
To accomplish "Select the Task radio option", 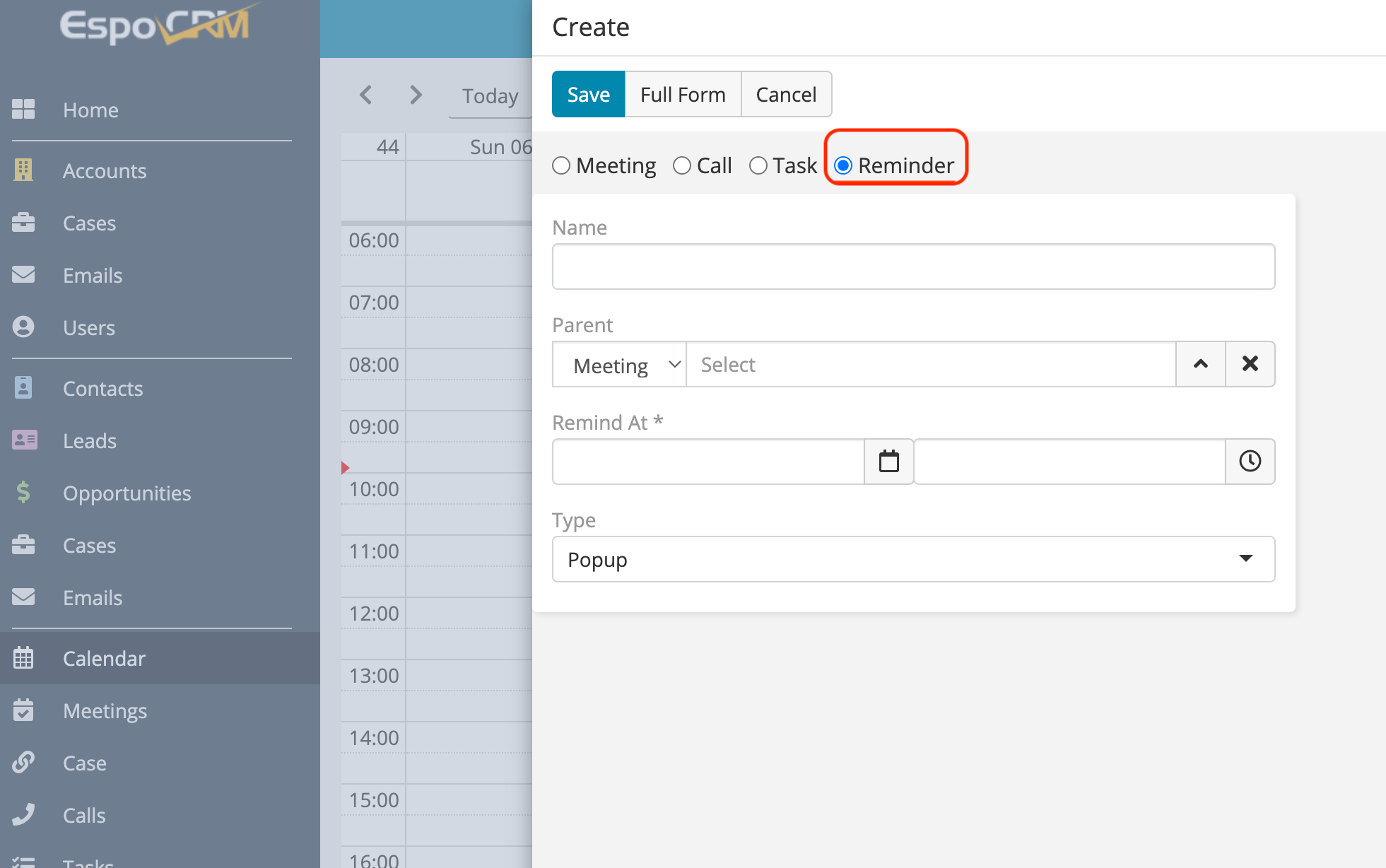I will coord(758,165).
